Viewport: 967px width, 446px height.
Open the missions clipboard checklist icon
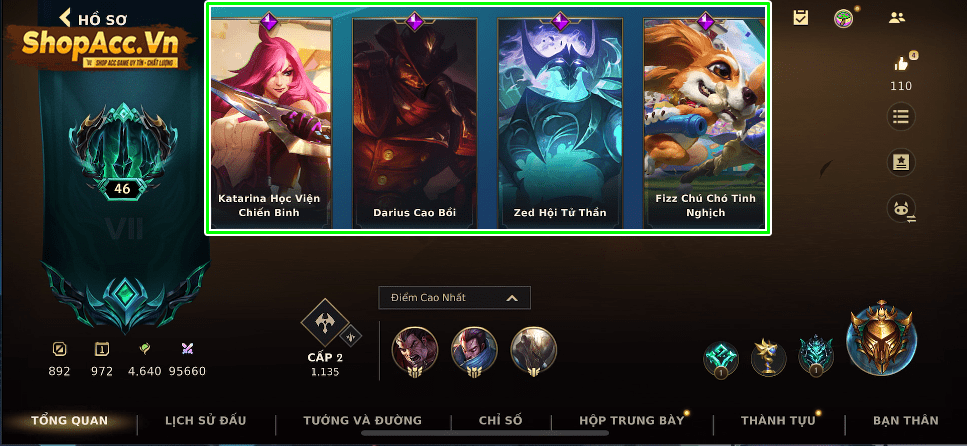(800, 17)
